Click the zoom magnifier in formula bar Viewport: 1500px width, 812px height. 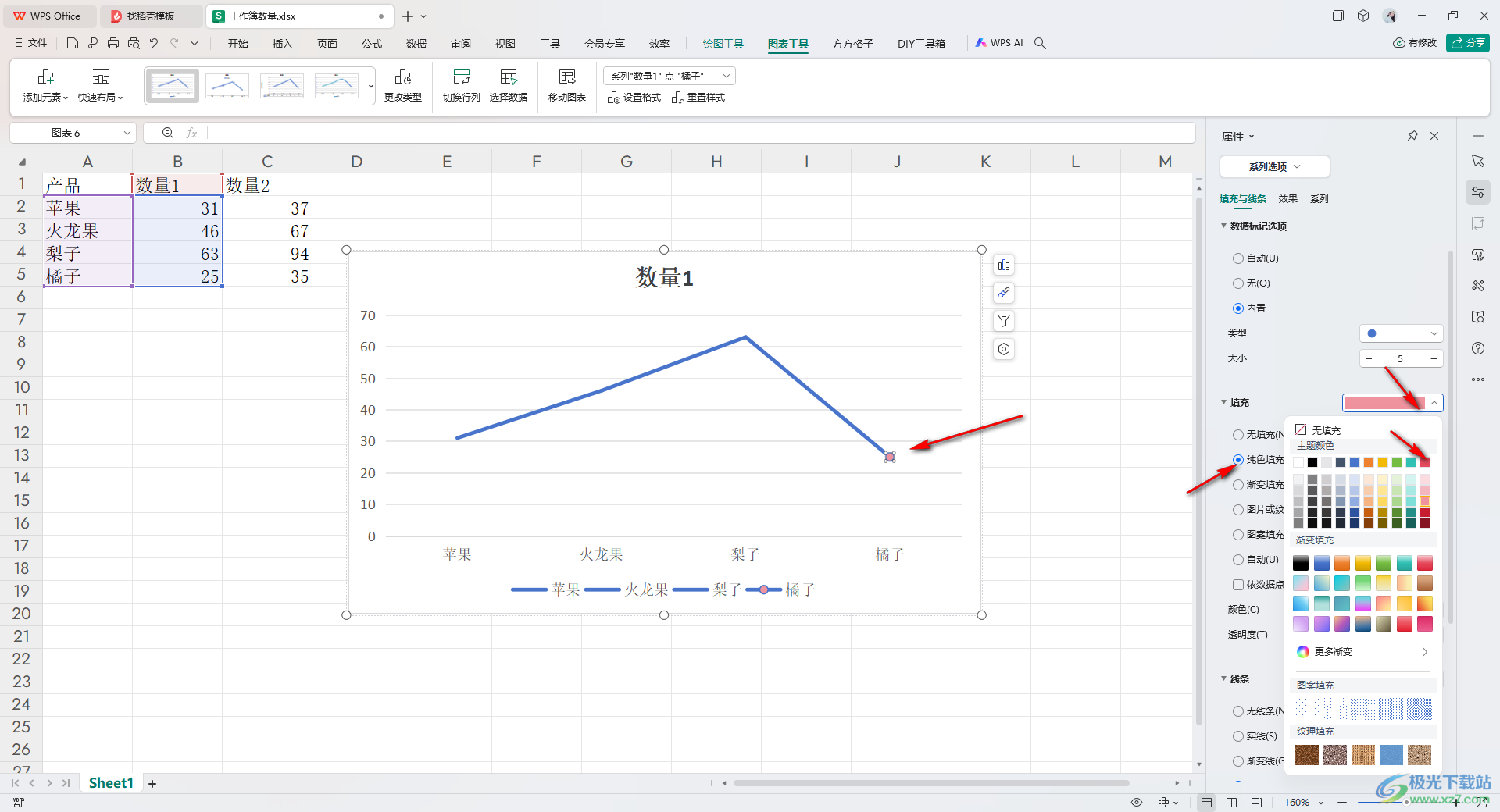(x=167, y=133)
